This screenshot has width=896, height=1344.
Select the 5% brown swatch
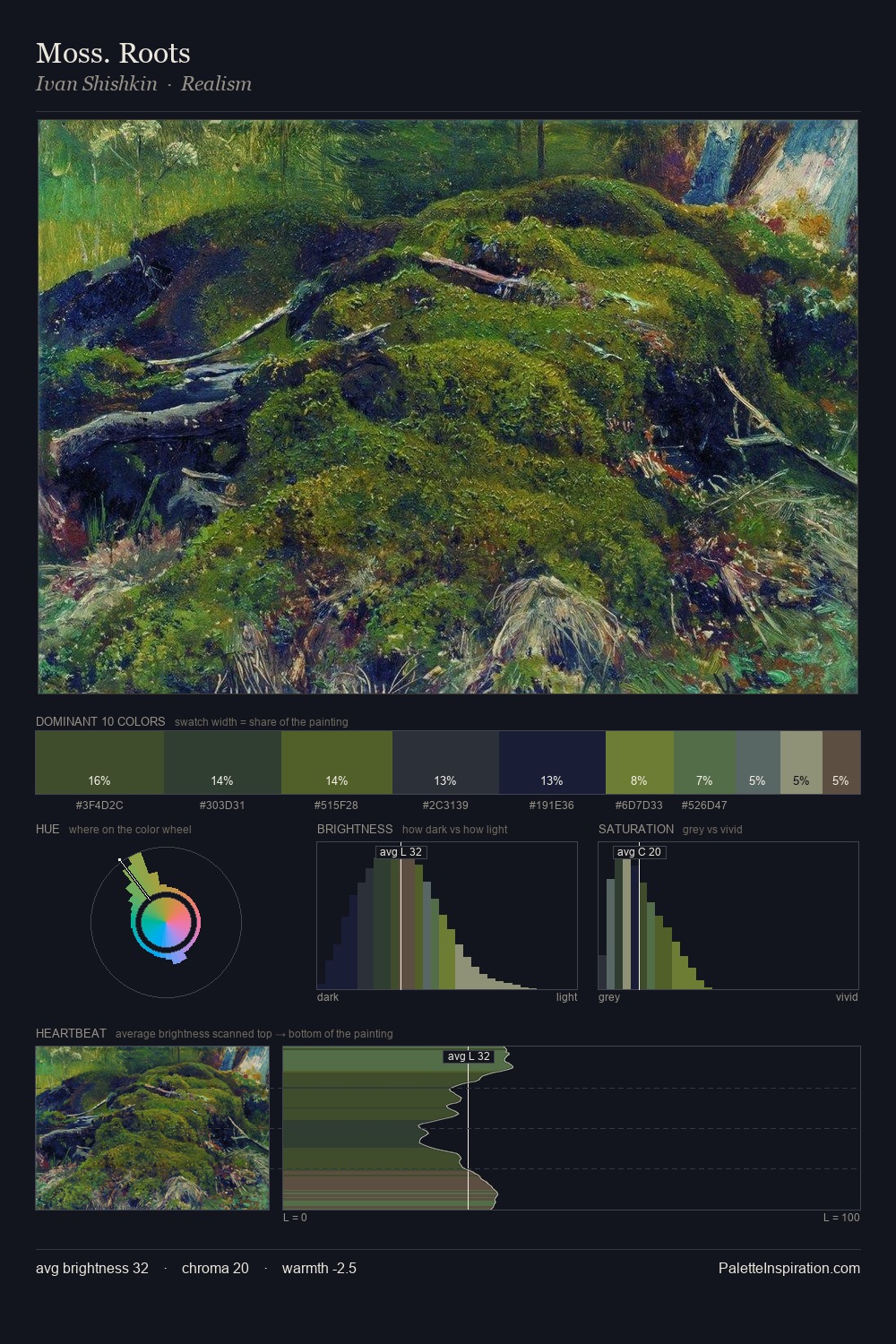[841, 762]
